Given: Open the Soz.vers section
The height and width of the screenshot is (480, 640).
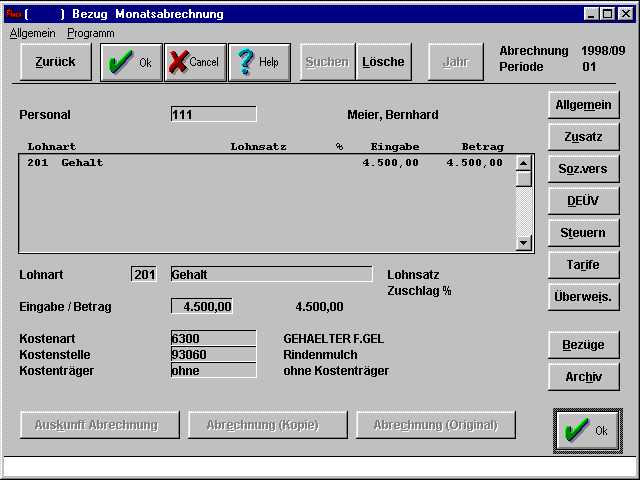Looking at the screenshot, I should pyautogui.click(x=584, y=168).
